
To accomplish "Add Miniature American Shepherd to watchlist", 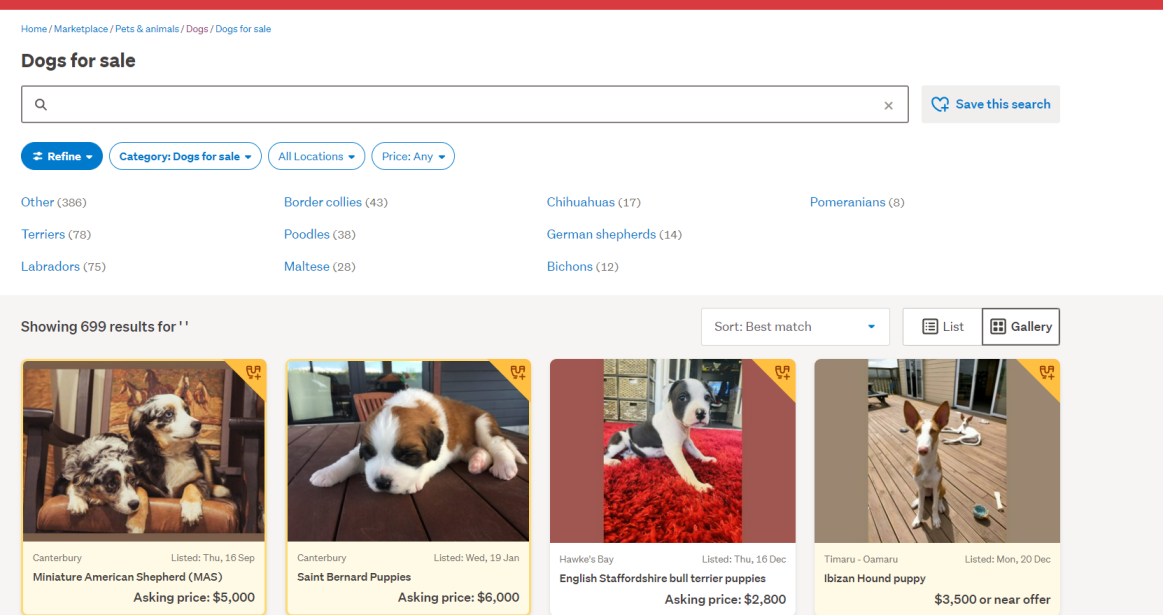I will tap(253, 373).
